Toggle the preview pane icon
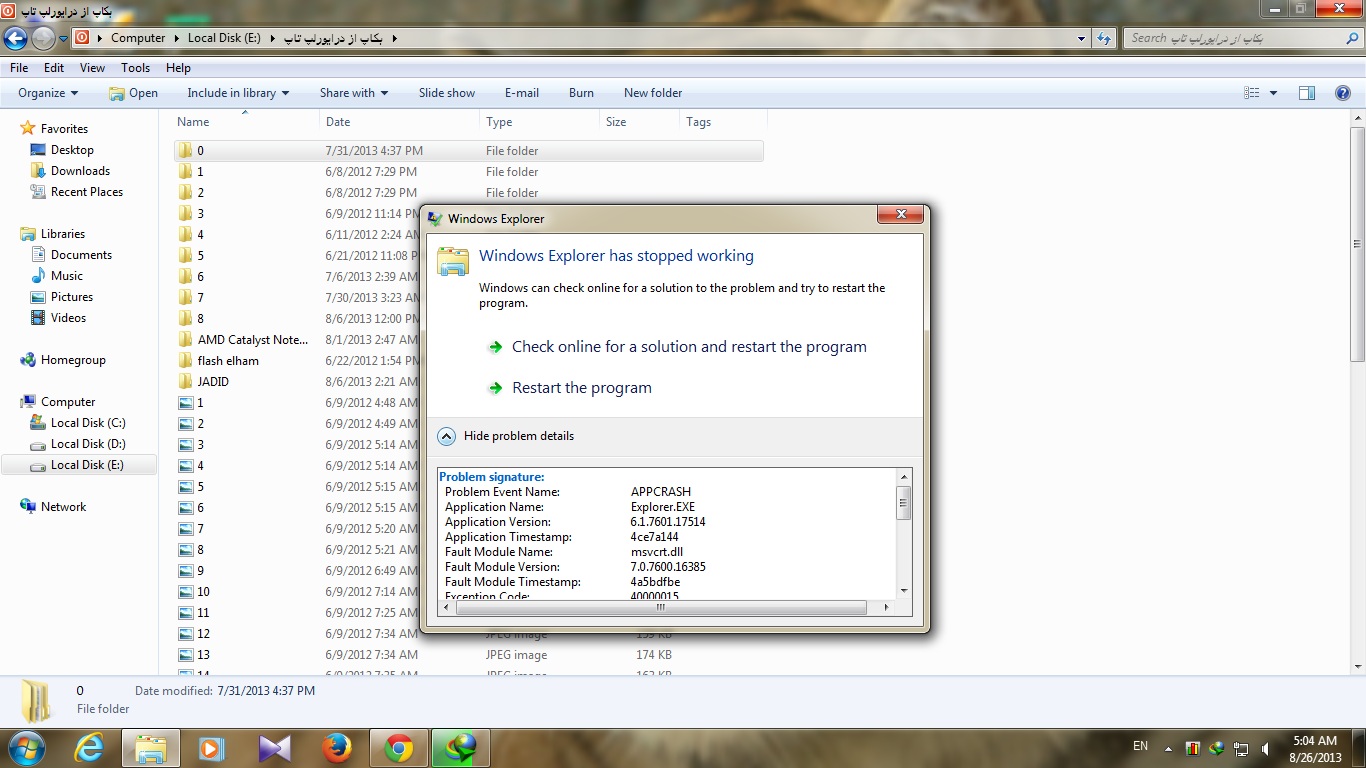Screen dimensions: 1366x768 pos(1307,93)
